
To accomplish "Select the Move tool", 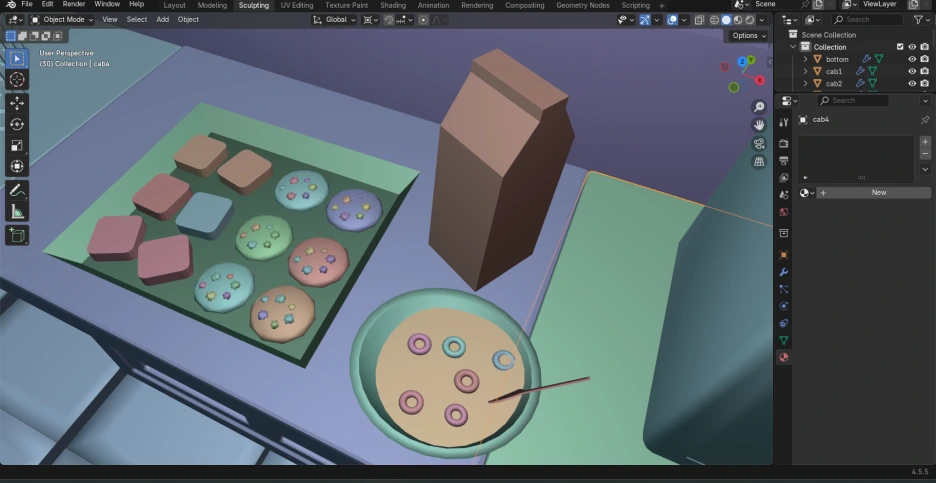I will point(17,103).
